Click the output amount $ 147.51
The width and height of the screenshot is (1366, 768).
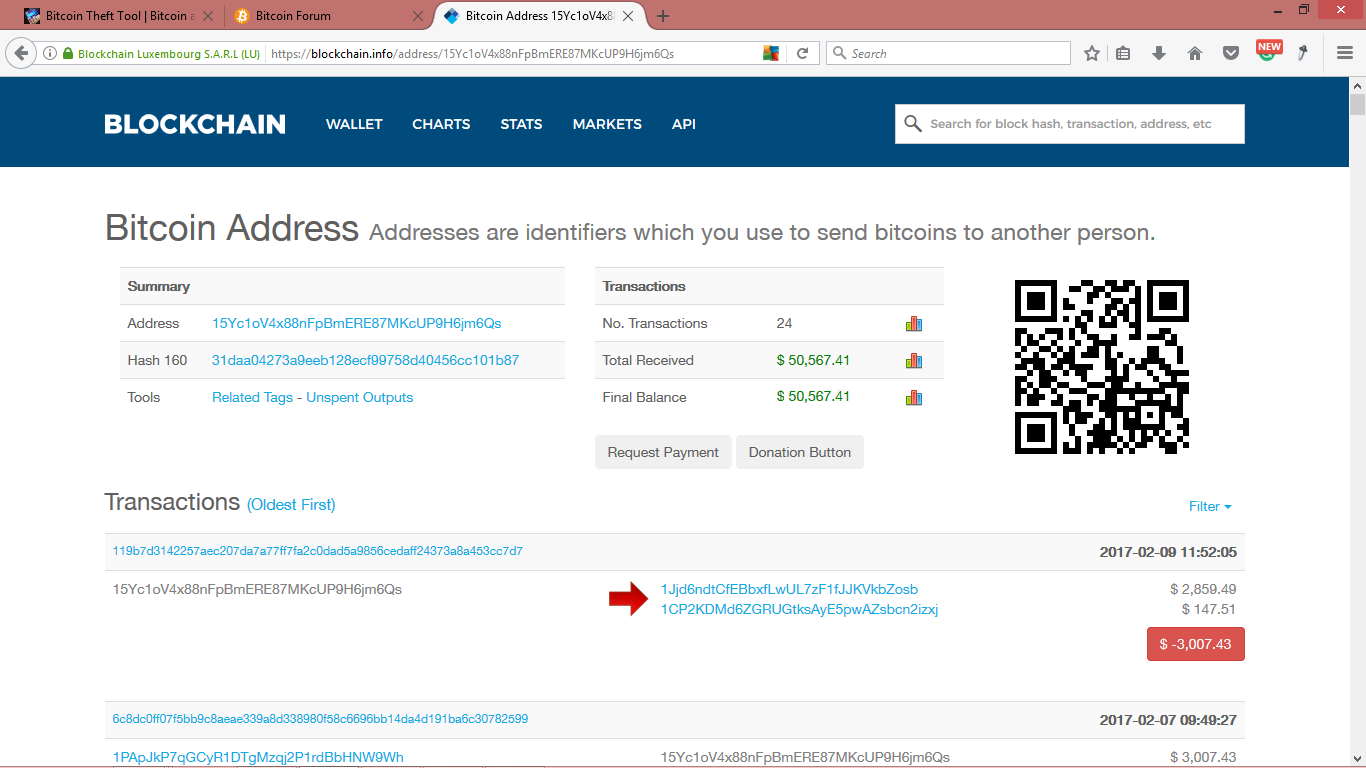1209,609
